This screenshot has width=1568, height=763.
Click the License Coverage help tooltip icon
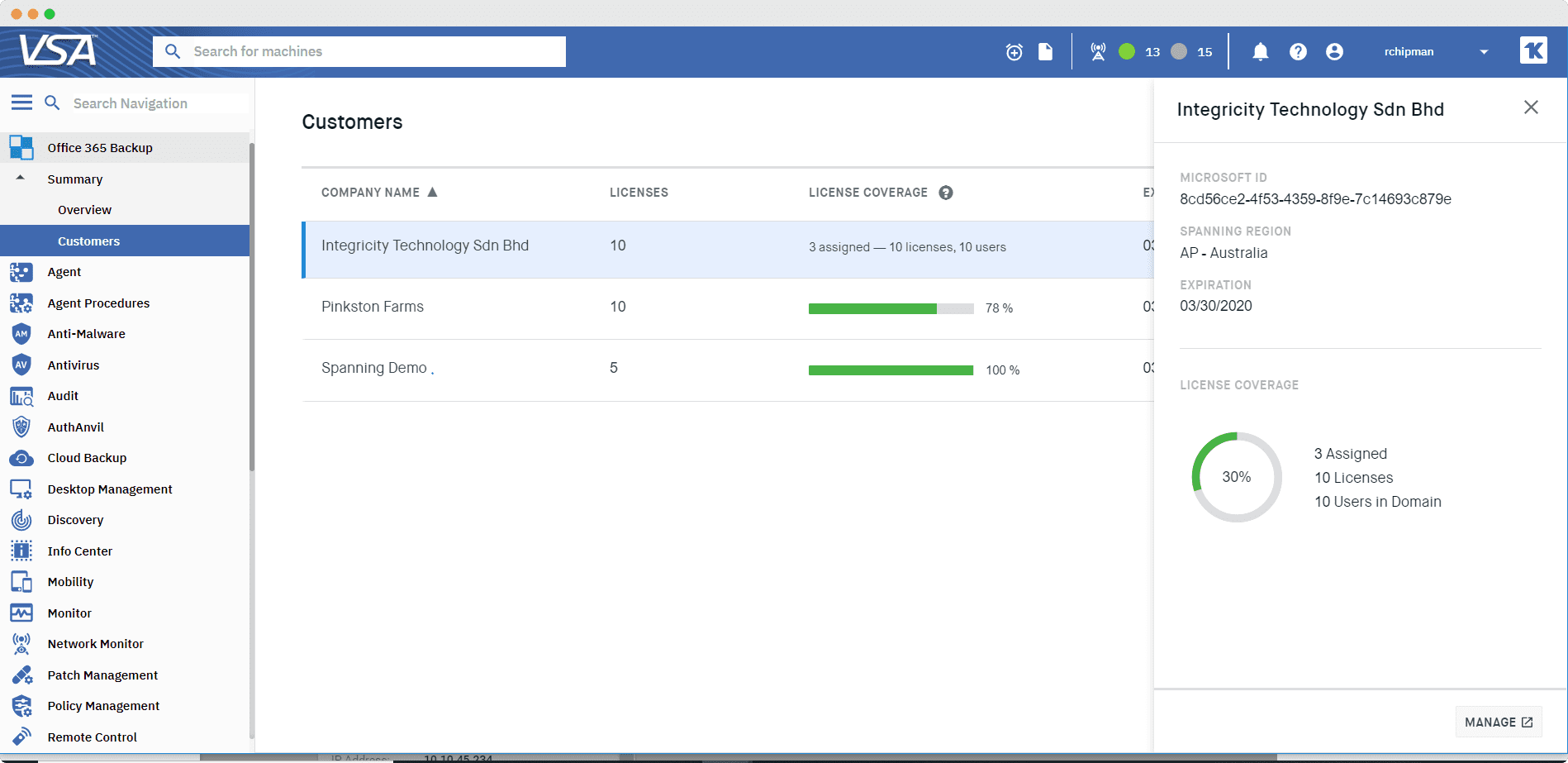click(x=946, y=193)
